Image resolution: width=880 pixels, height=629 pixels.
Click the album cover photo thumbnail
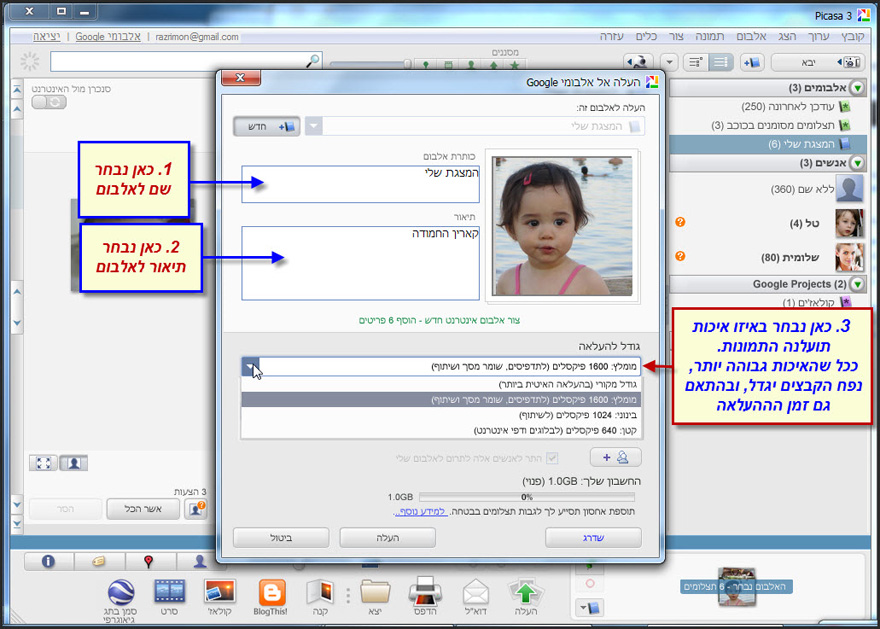click(x=562, y=226)
